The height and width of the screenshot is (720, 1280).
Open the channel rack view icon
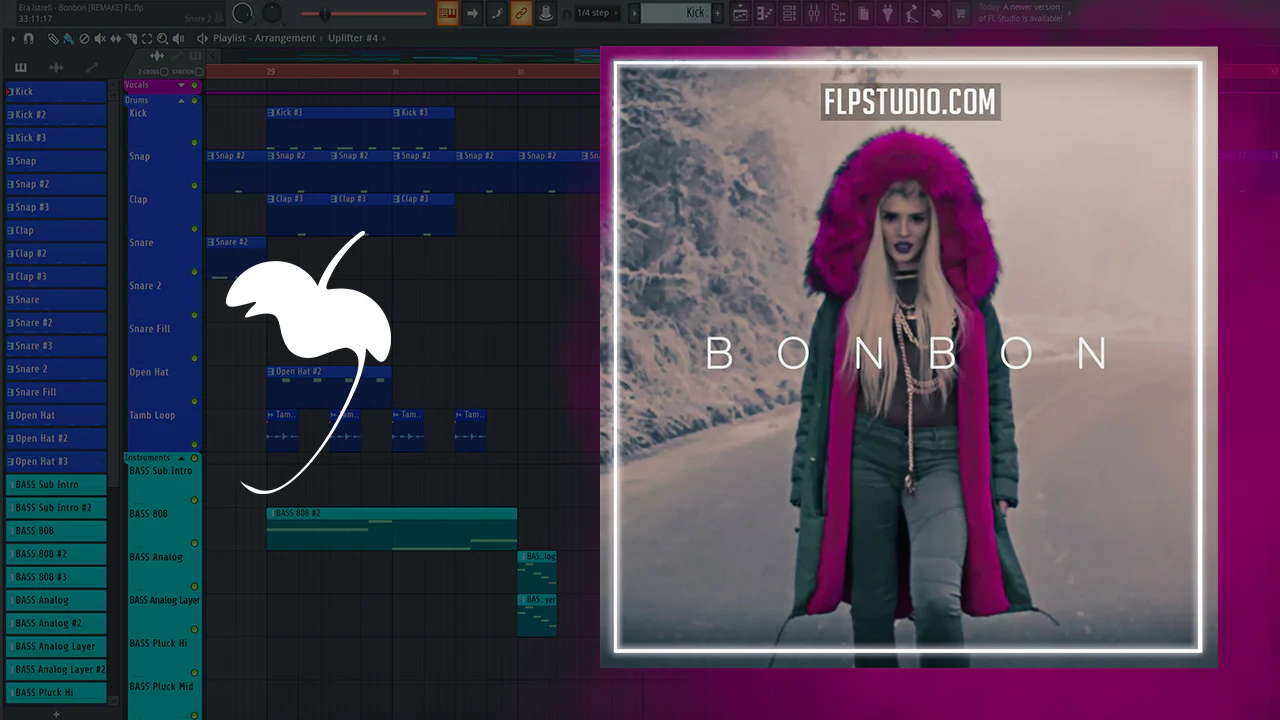(x=789, y=13)
